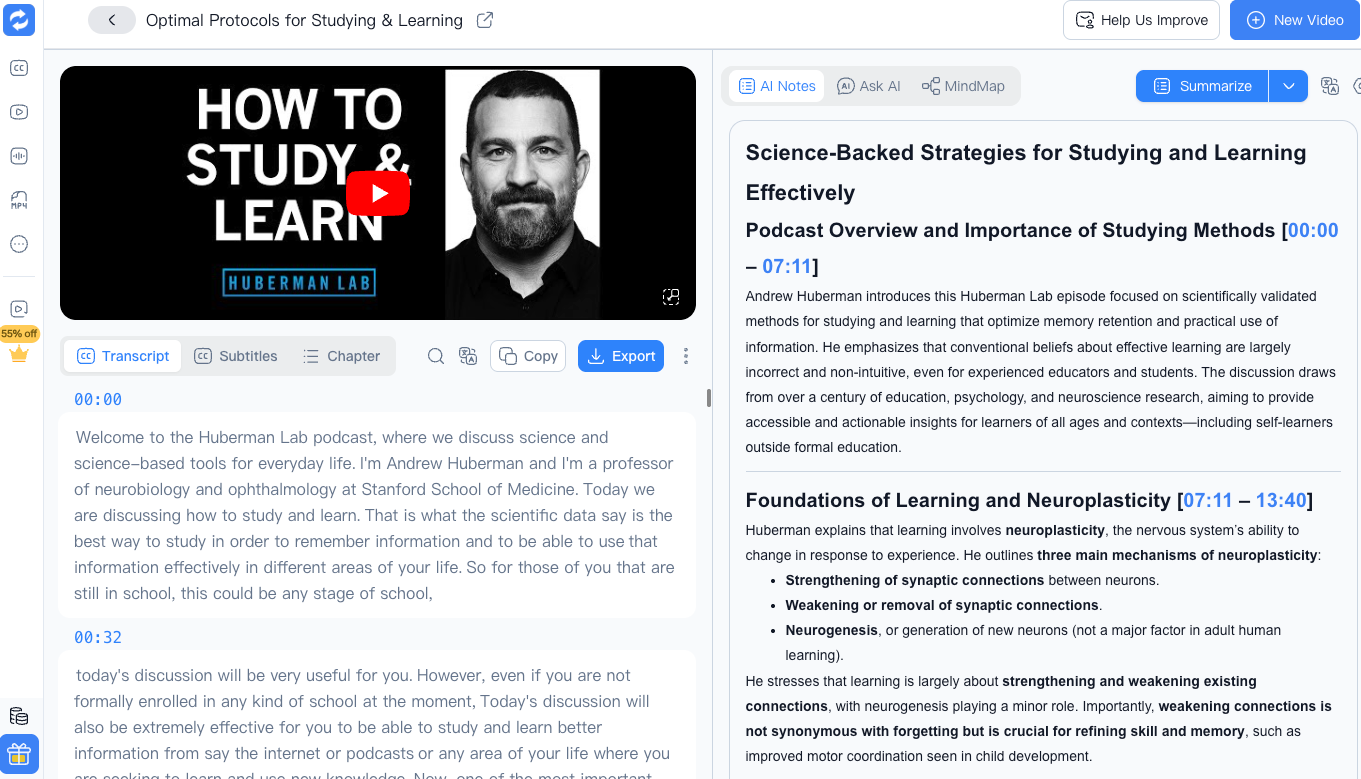Viewport: 1361px width, 779px height.
Task: Select the 00:00 transcript timestamp
Action: (98, 399)
